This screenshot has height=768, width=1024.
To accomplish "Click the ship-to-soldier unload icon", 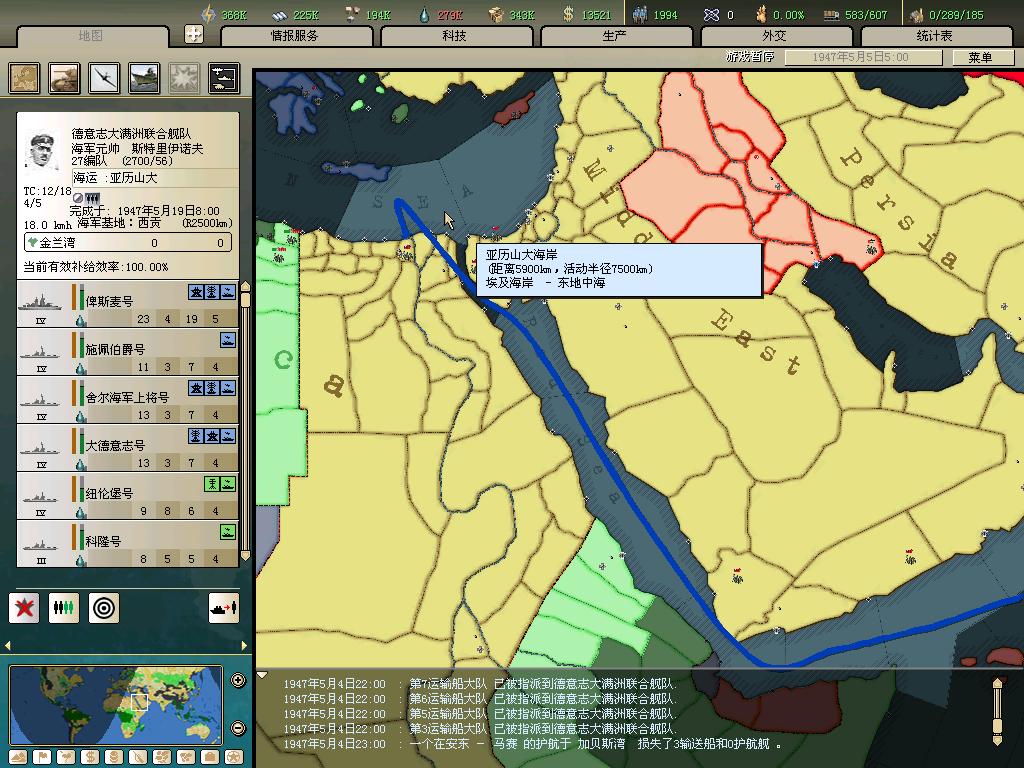I will pos(223,607).
